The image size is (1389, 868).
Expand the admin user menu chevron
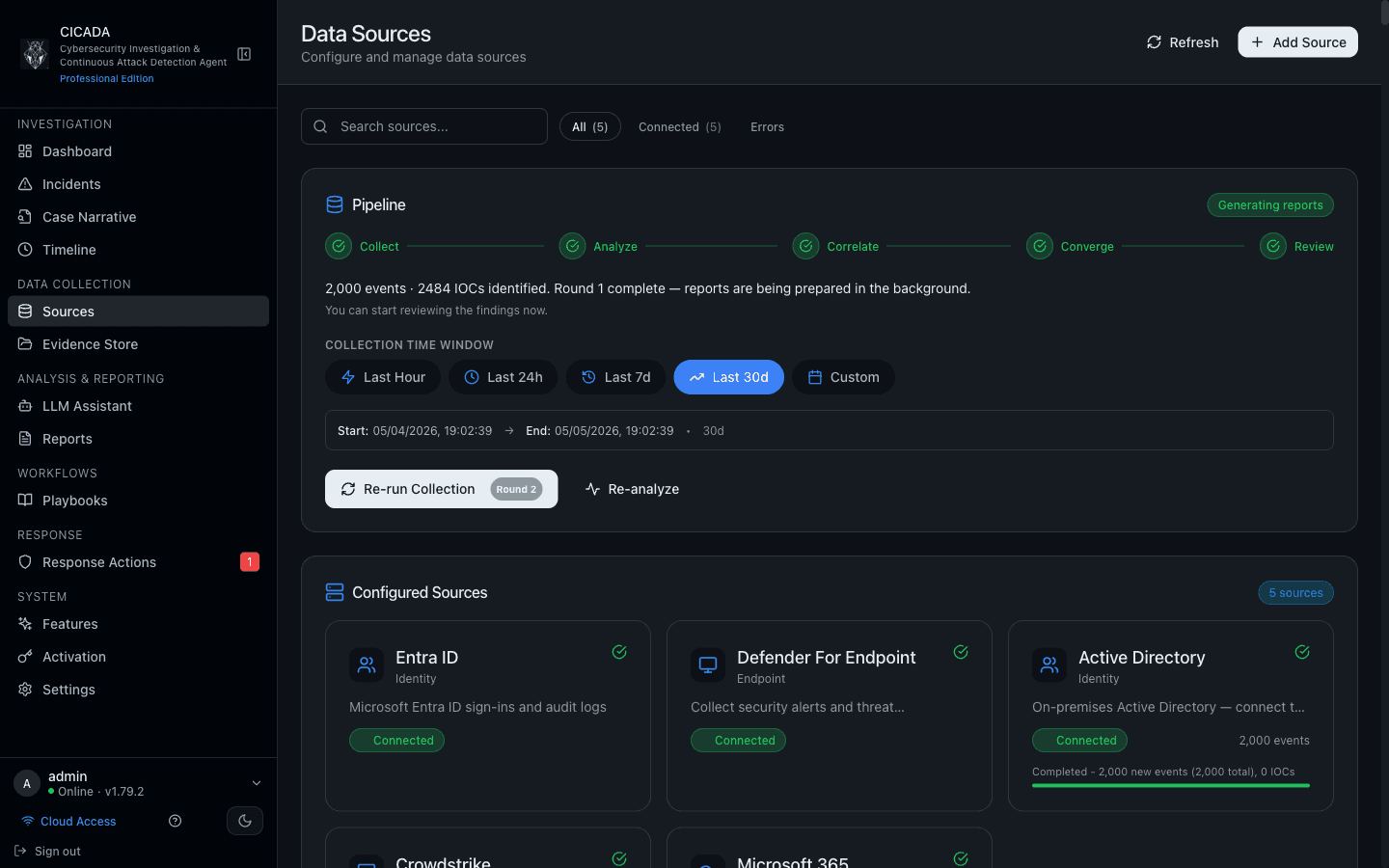pos(257,783)
